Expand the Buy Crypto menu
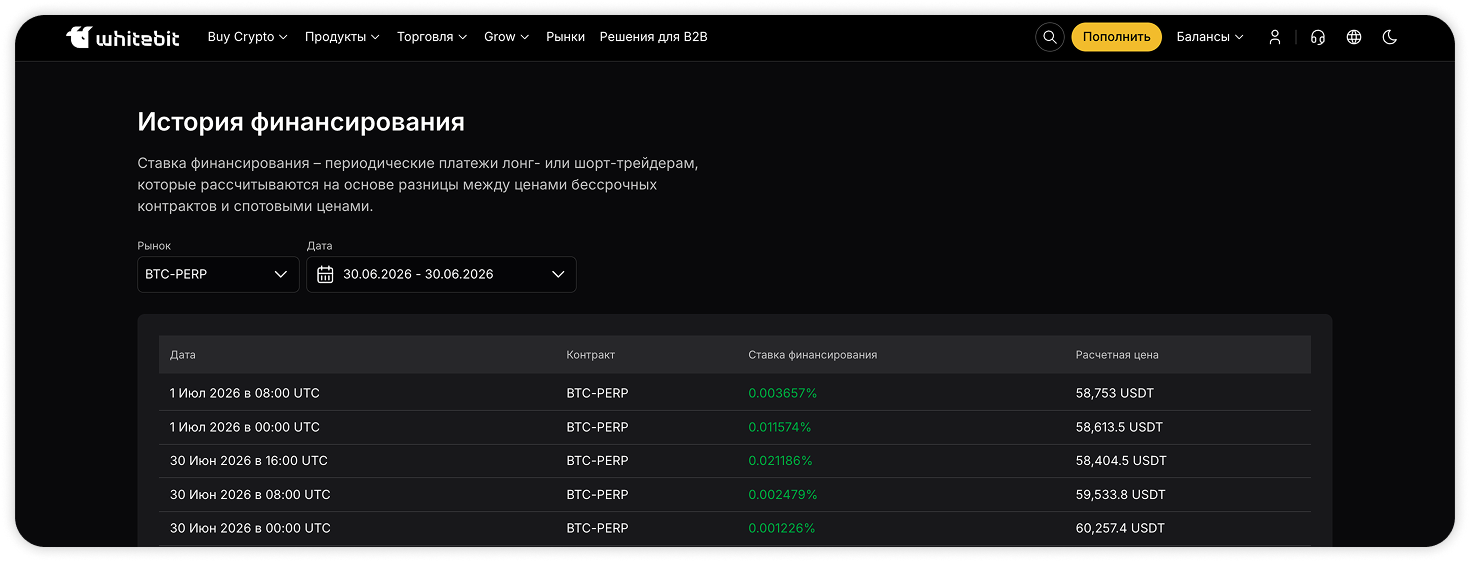 (x=247, y=37)
